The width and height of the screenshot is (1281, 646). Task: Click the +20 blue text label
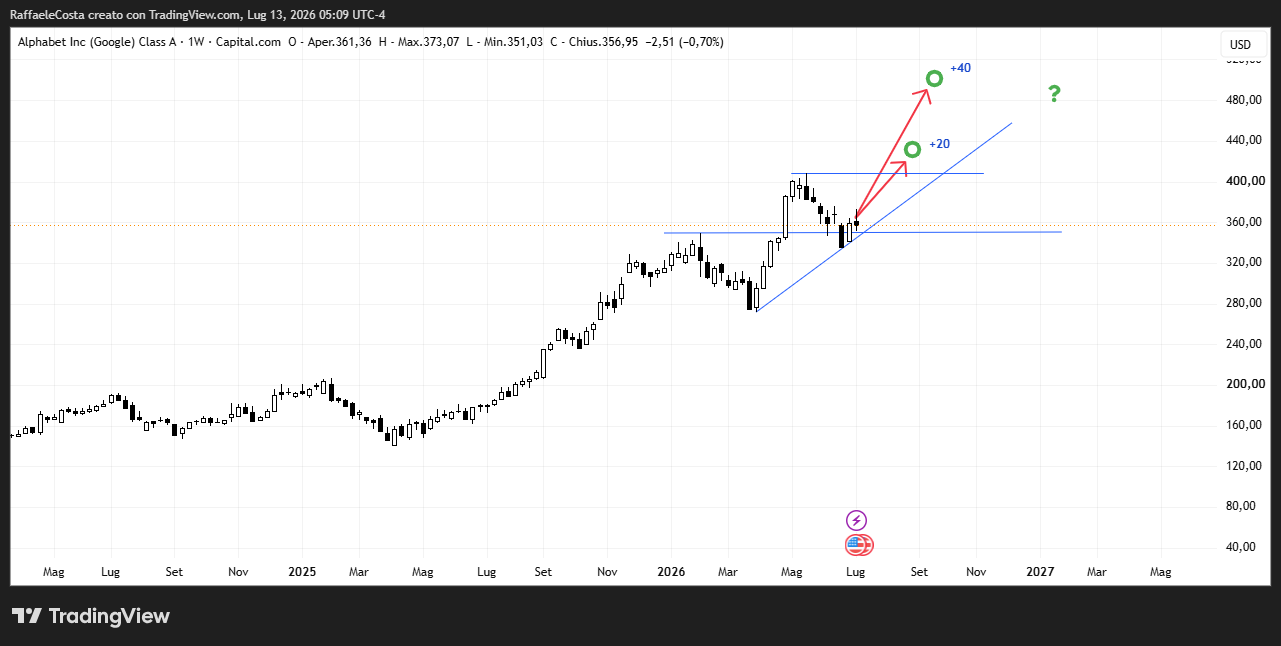939,144
